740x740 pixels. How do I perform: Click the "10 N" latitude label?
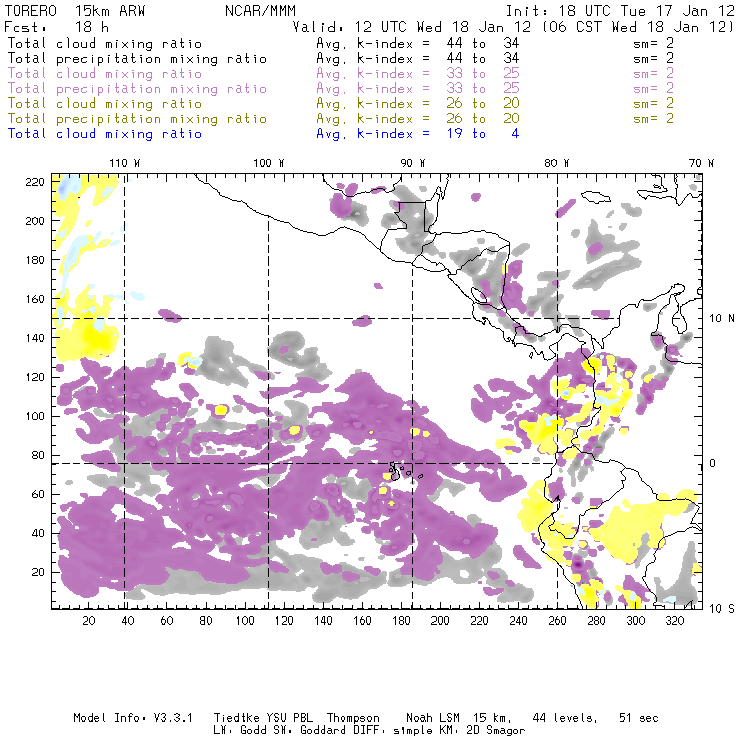point(722,319)
